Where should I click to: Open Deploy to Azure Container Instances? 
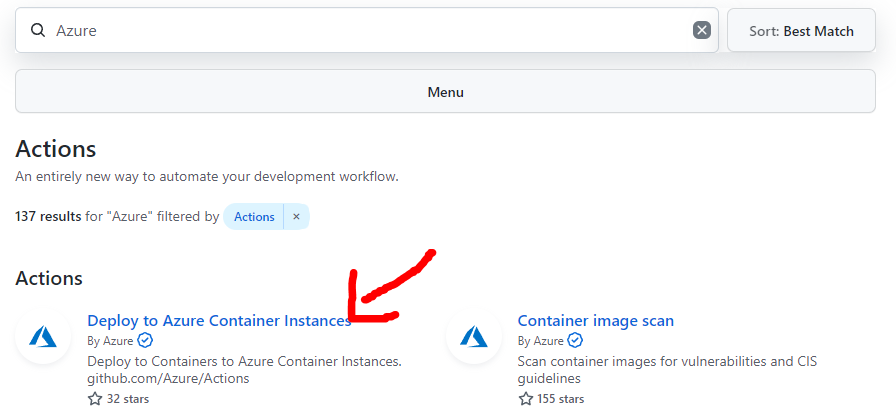click(219, 321)
